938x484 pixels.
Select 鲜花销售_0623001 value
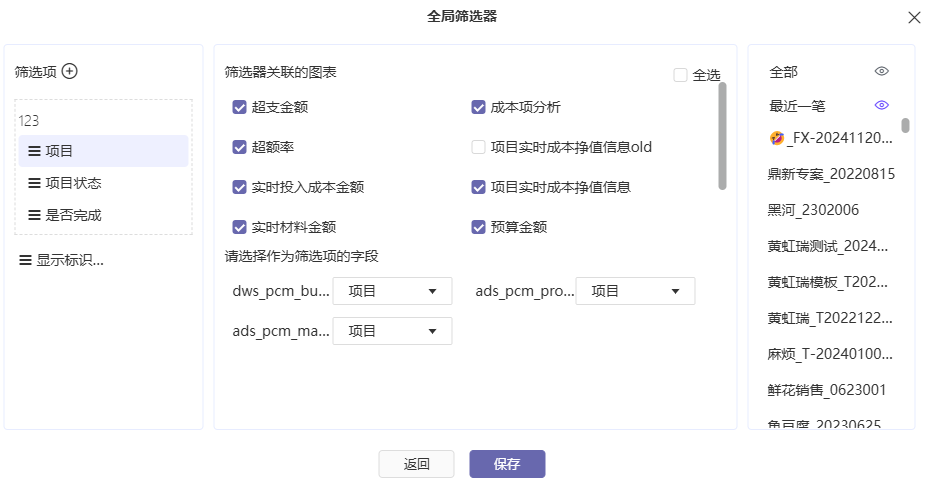(x=827, y=390)
